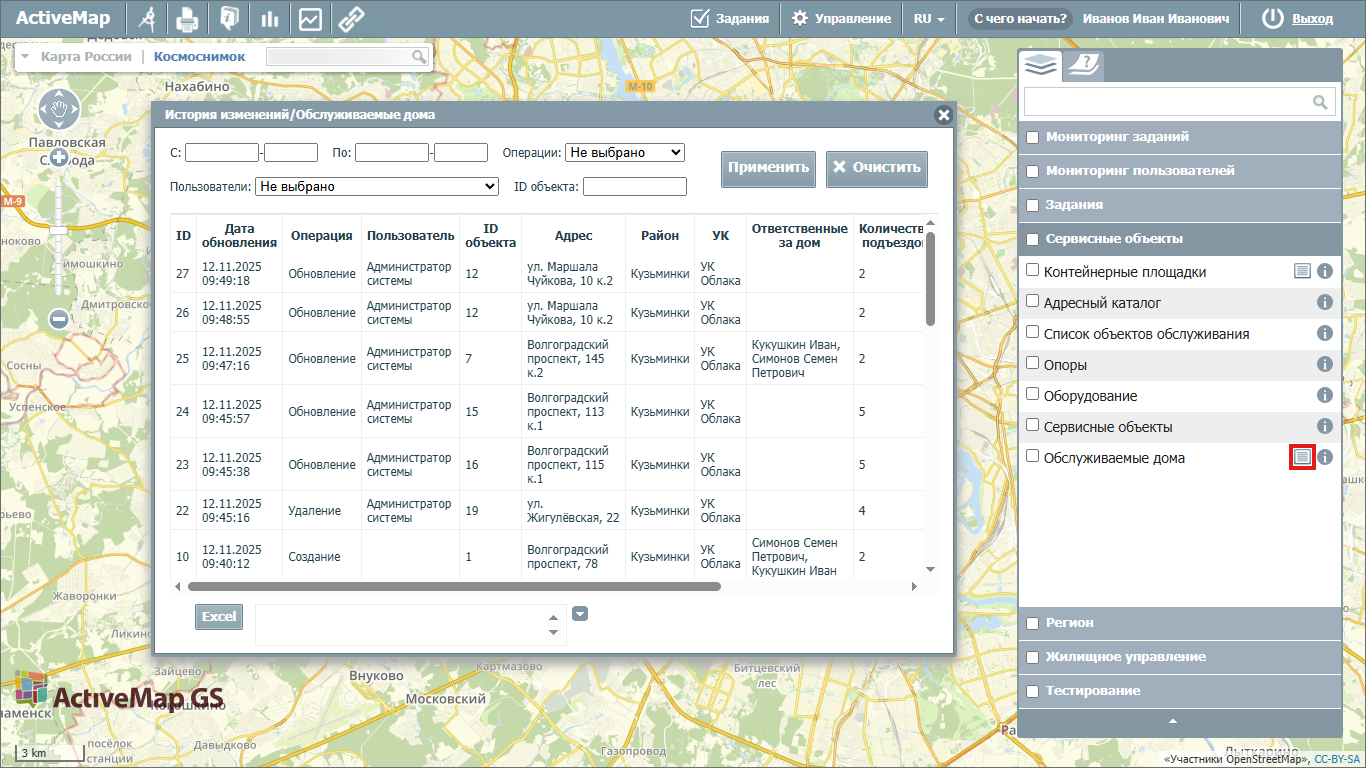
Task: Click the print map icon
Action: [188, 18]
